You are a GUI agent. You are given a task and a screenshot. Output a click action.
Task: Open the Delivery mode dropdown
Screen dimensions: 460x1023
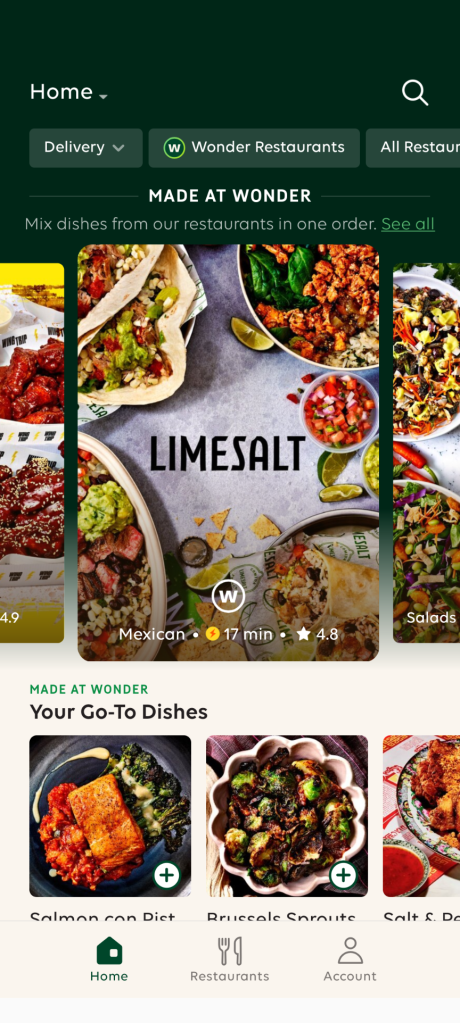click(85, 147)
